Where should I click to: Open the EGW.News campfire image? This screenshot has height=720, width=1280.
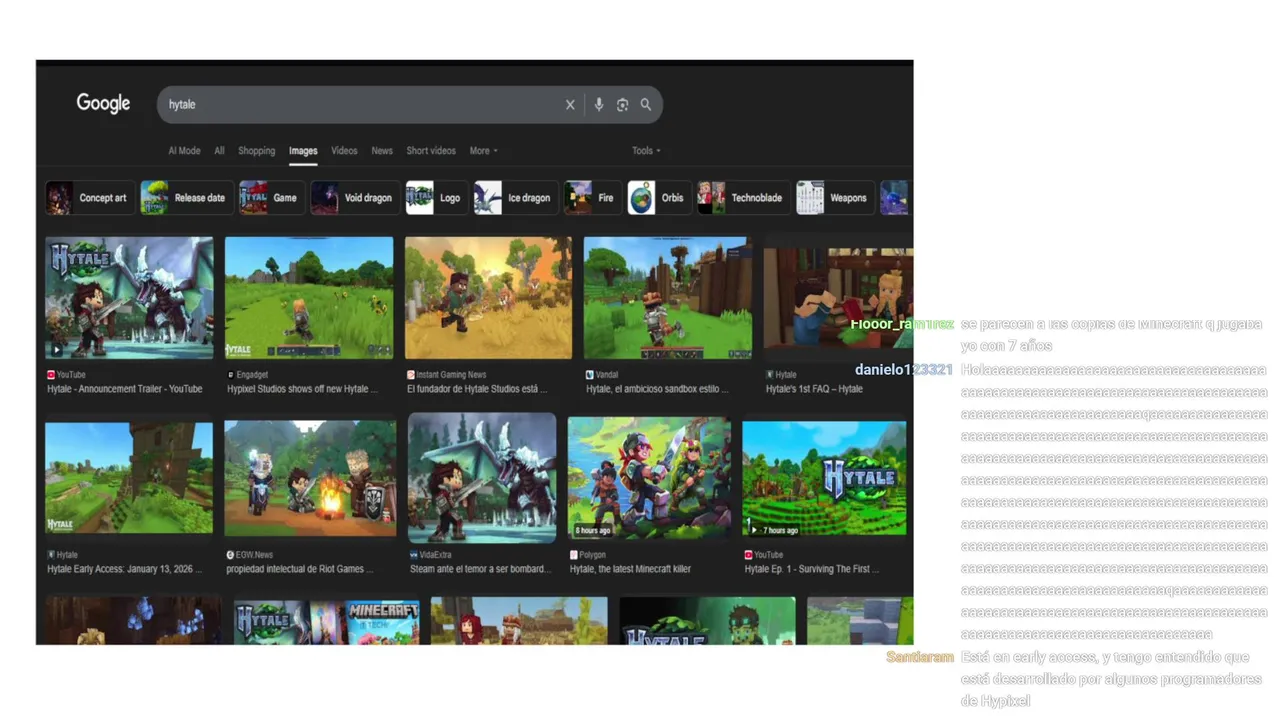[x=310, y=477]
